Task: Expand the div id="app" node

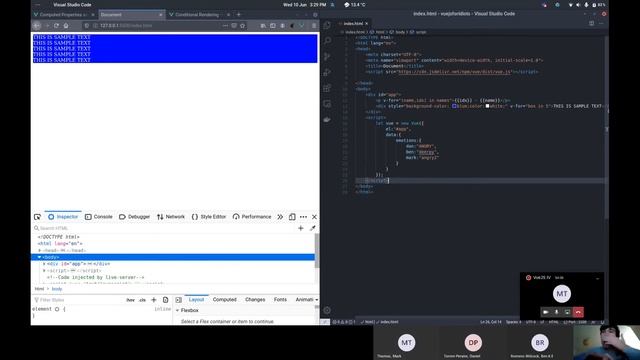Action: [44, 264]
